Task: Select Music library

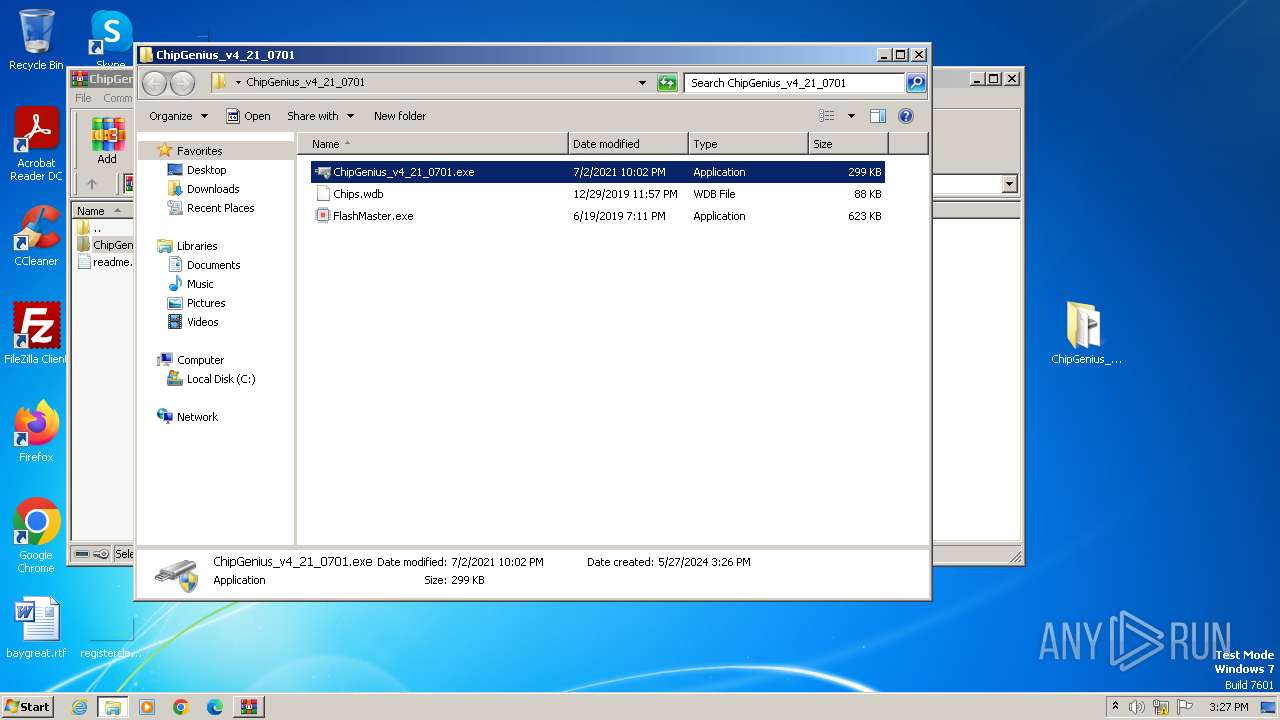Action: click(x=190, y=284)
